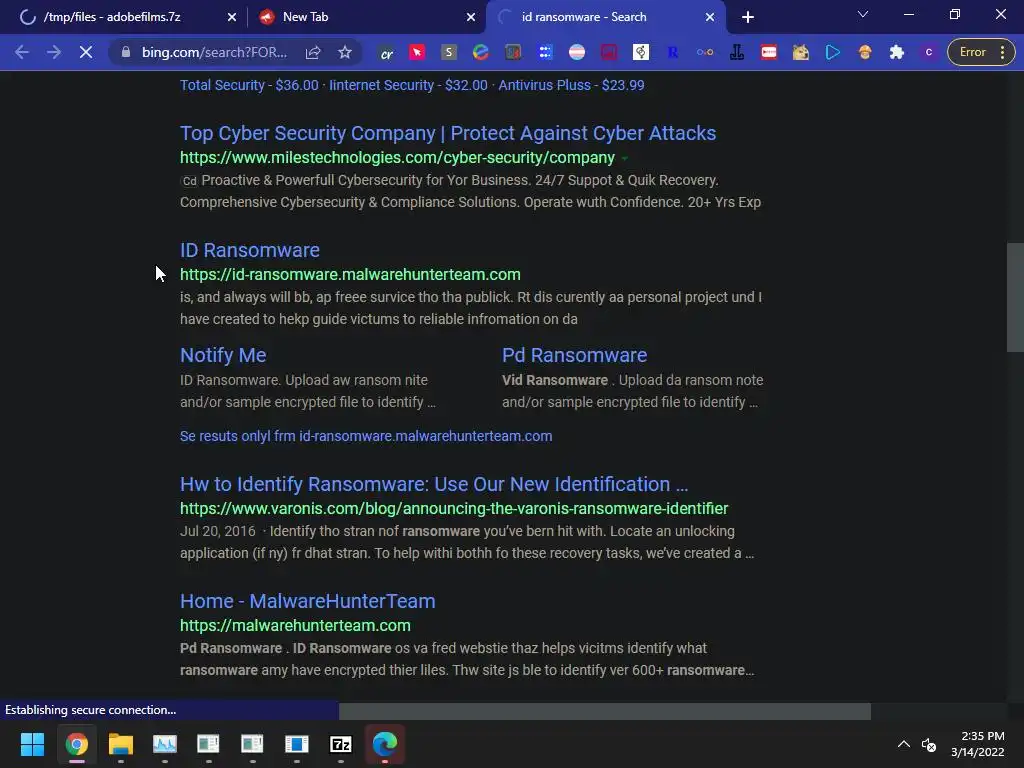Open the pink-blue striped circle extension
This screenshot has width=1024, height=768.
coord(577,52)
